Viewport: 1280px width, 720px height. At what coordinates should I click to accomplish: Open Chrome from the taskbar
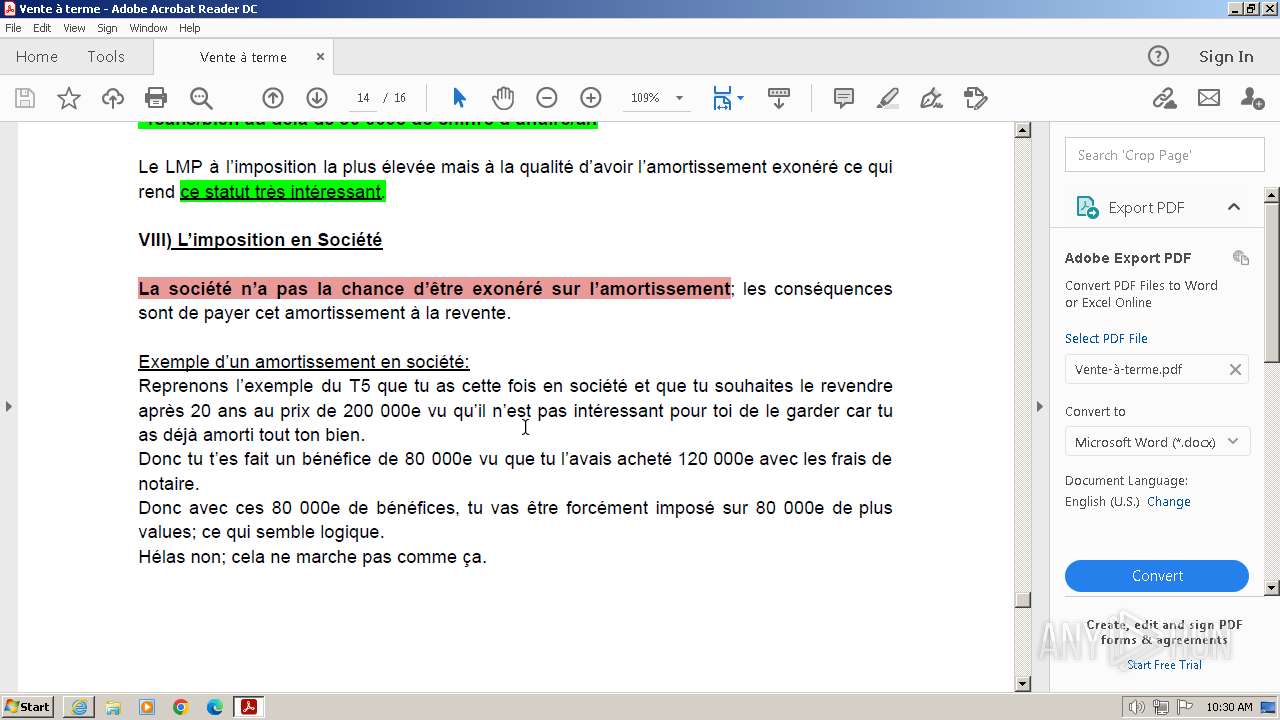pyautogui.click(x=181, y=707)
